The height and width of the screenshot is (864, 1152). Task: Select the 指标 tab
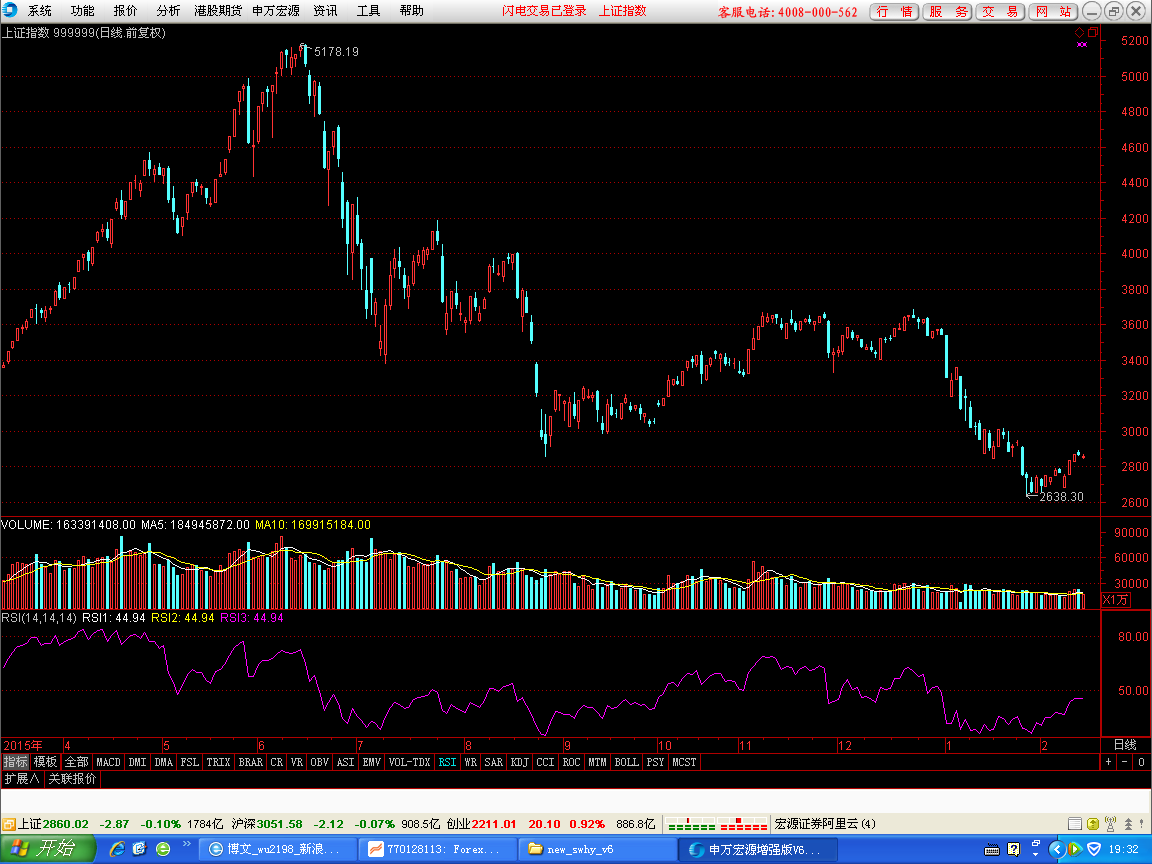click(15, 762)
